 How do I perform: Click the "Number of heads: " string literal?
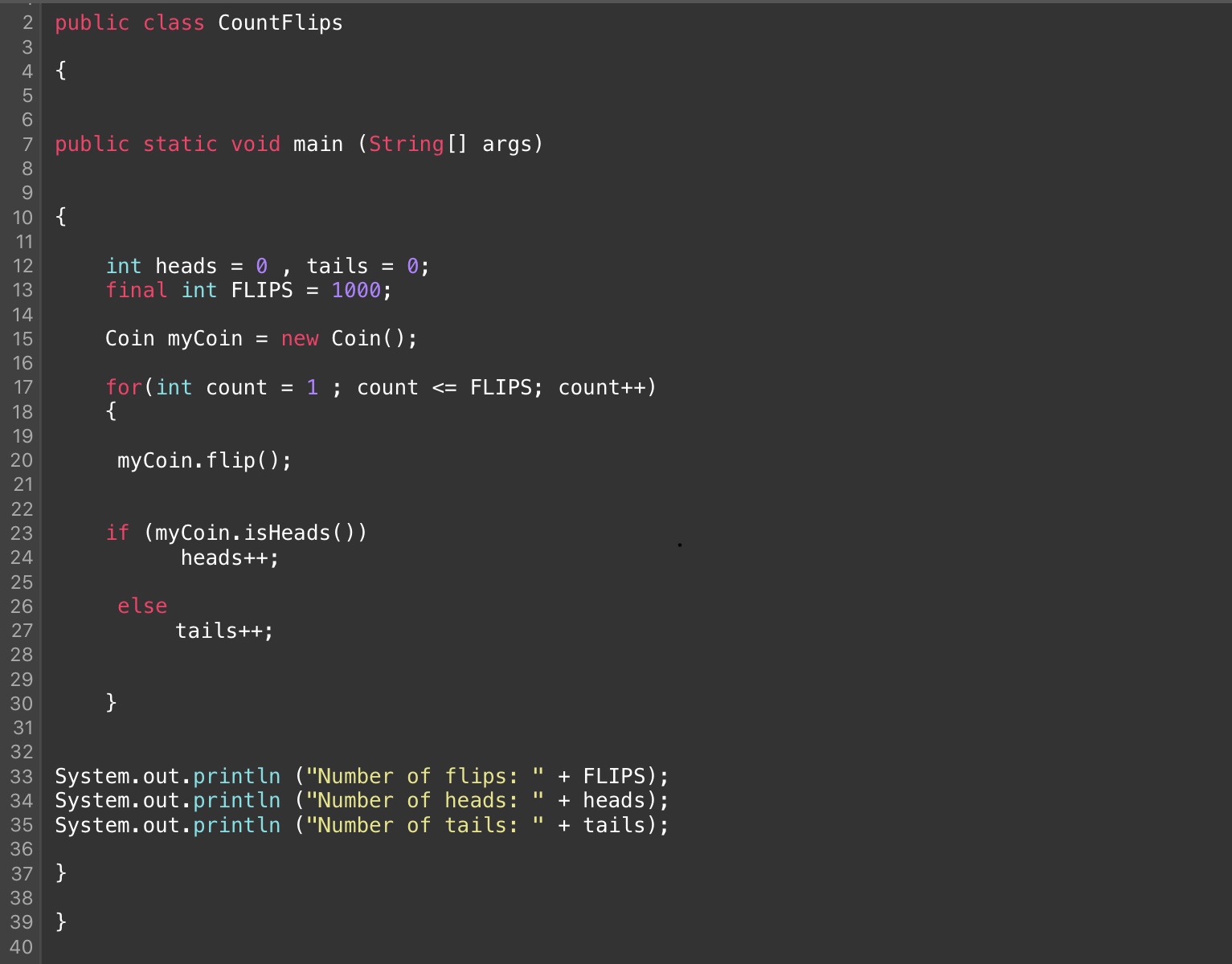tap(424, 801)
